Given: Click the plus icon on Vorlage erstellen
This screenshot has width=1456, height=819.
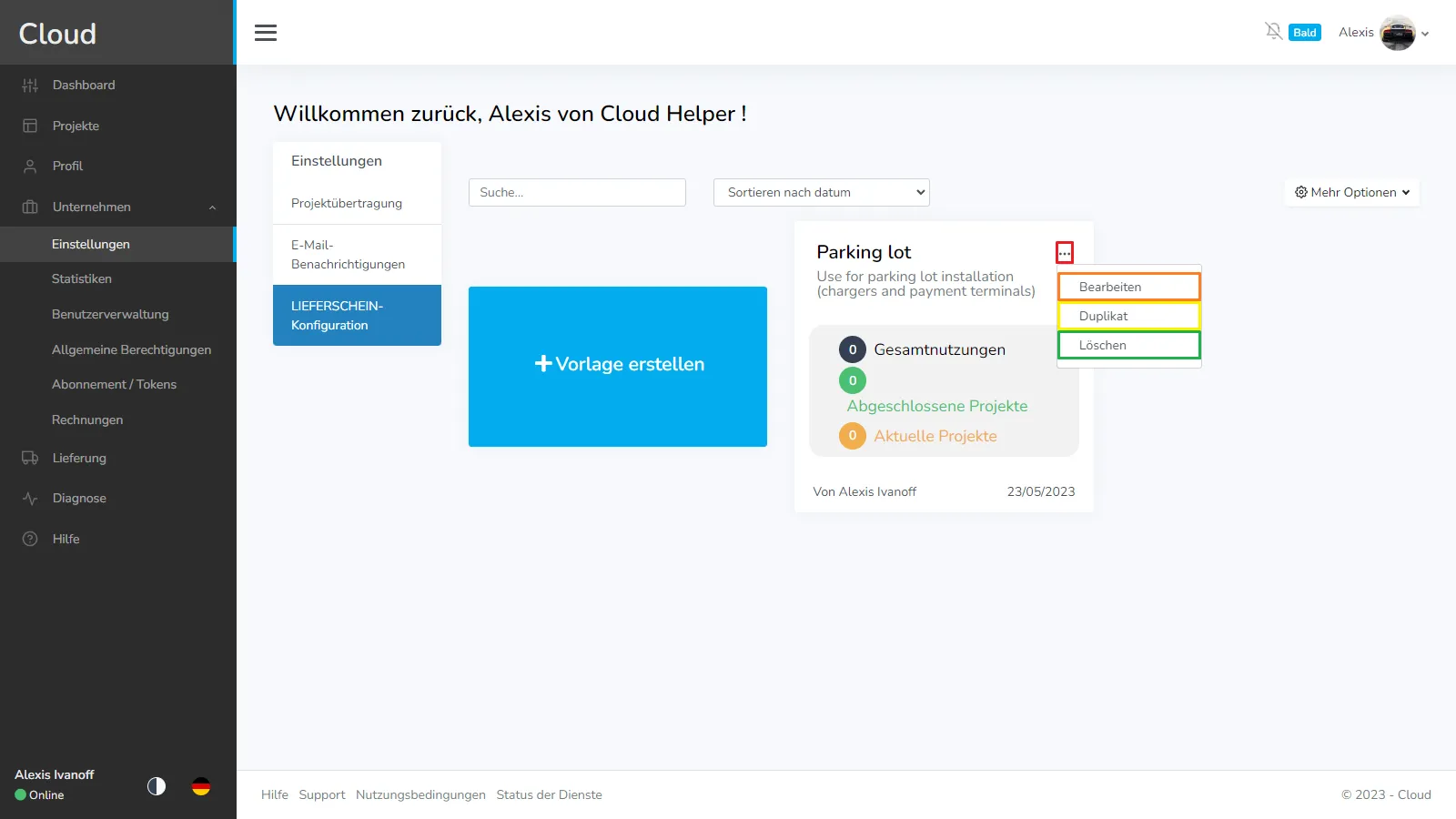Looking at the screenshot, I should point(543,363).
